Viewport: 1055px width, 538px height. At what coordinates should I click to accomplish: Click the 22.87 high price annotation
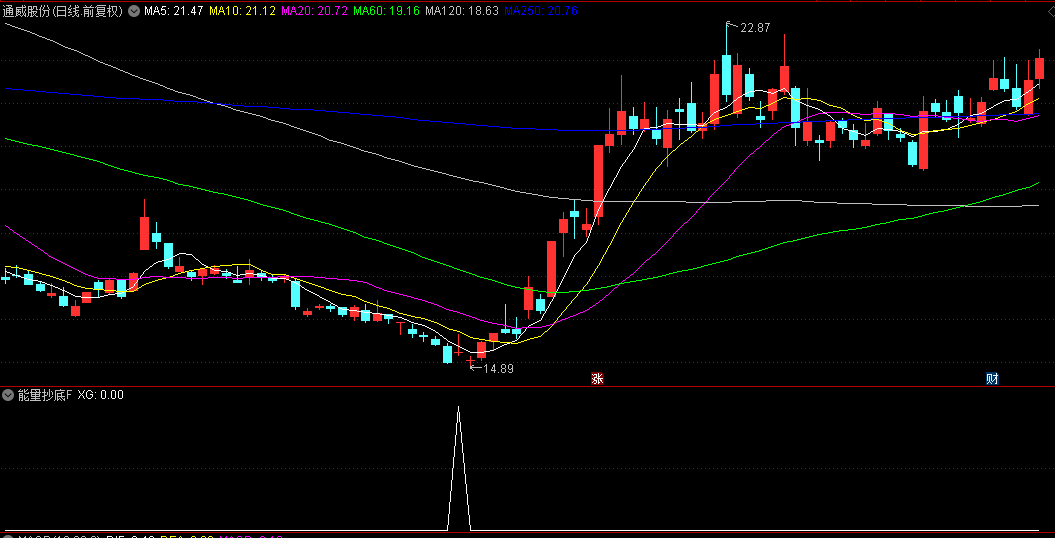[x=754, y=28]
